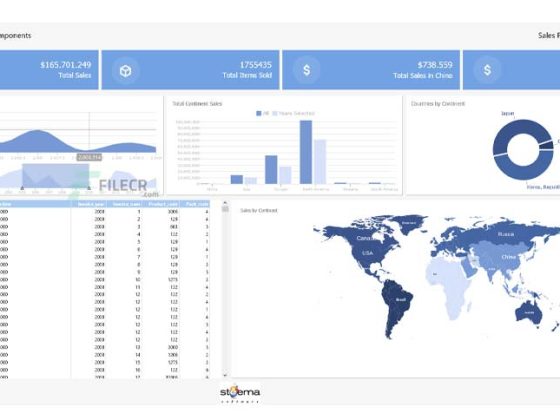Toggle the dark blue 'All' legend swatch
This screenshot has width=560, height=420.
tap(259, 113)
